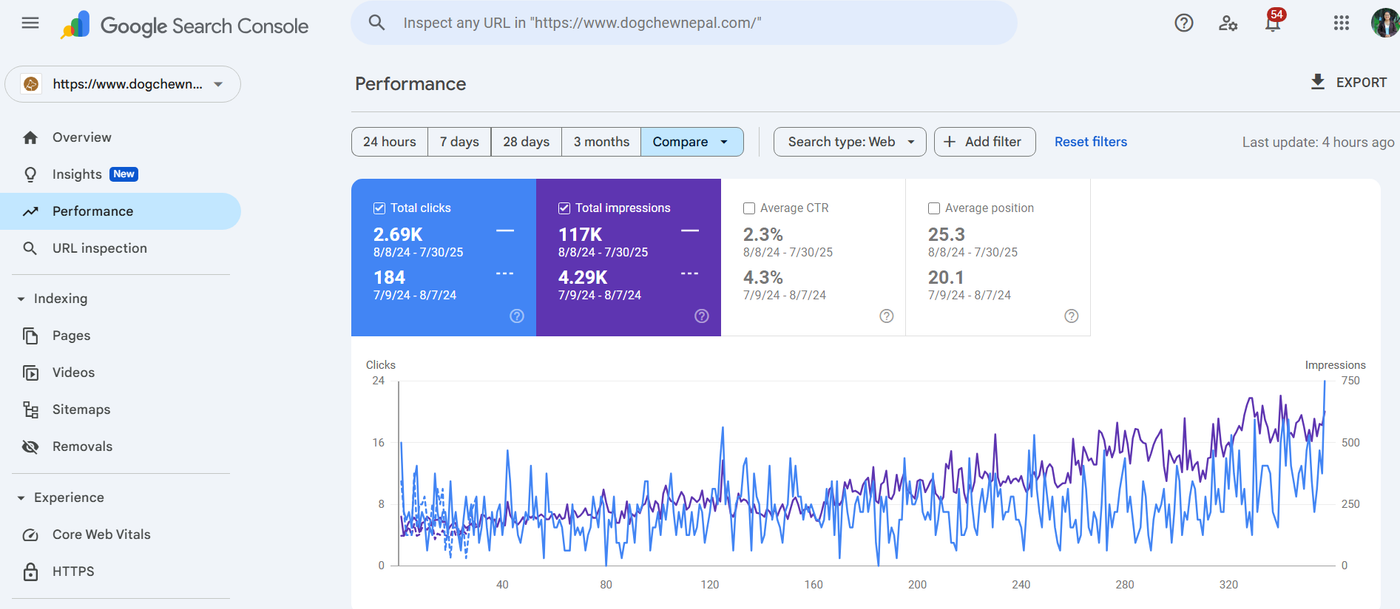Uncheck the Total clicks checkbox
This screenshot has width=1400, height=609.
tap(379, 208)
